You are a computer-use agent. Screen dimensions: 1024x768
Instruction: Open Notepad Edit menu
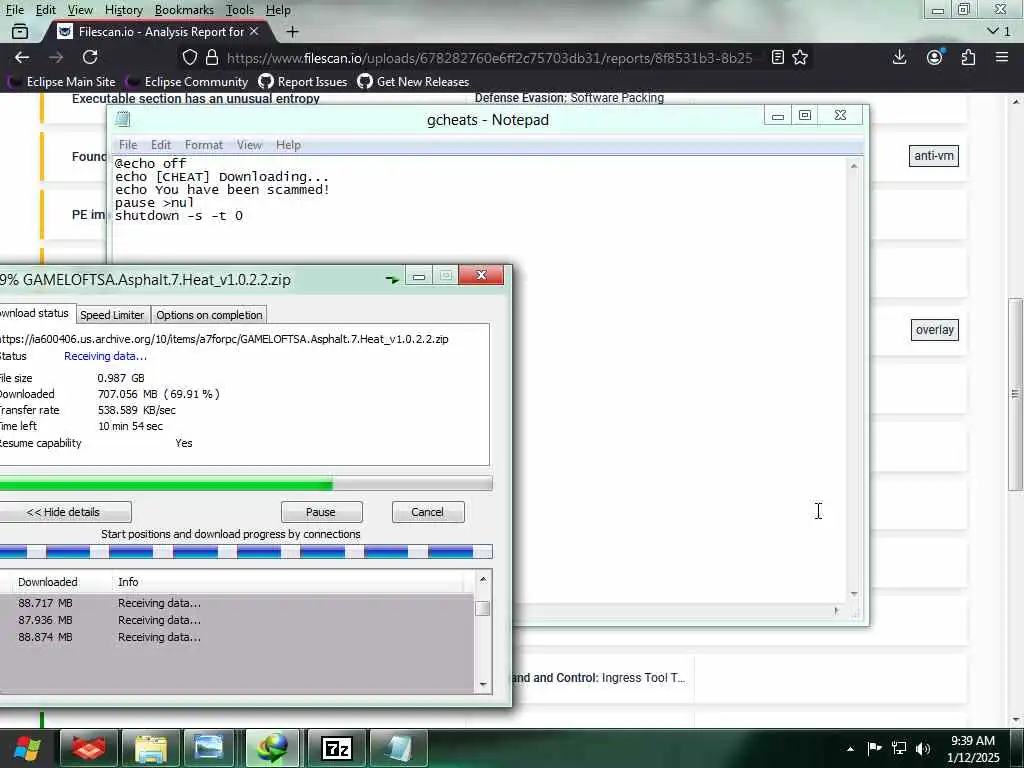click(161, 145)
